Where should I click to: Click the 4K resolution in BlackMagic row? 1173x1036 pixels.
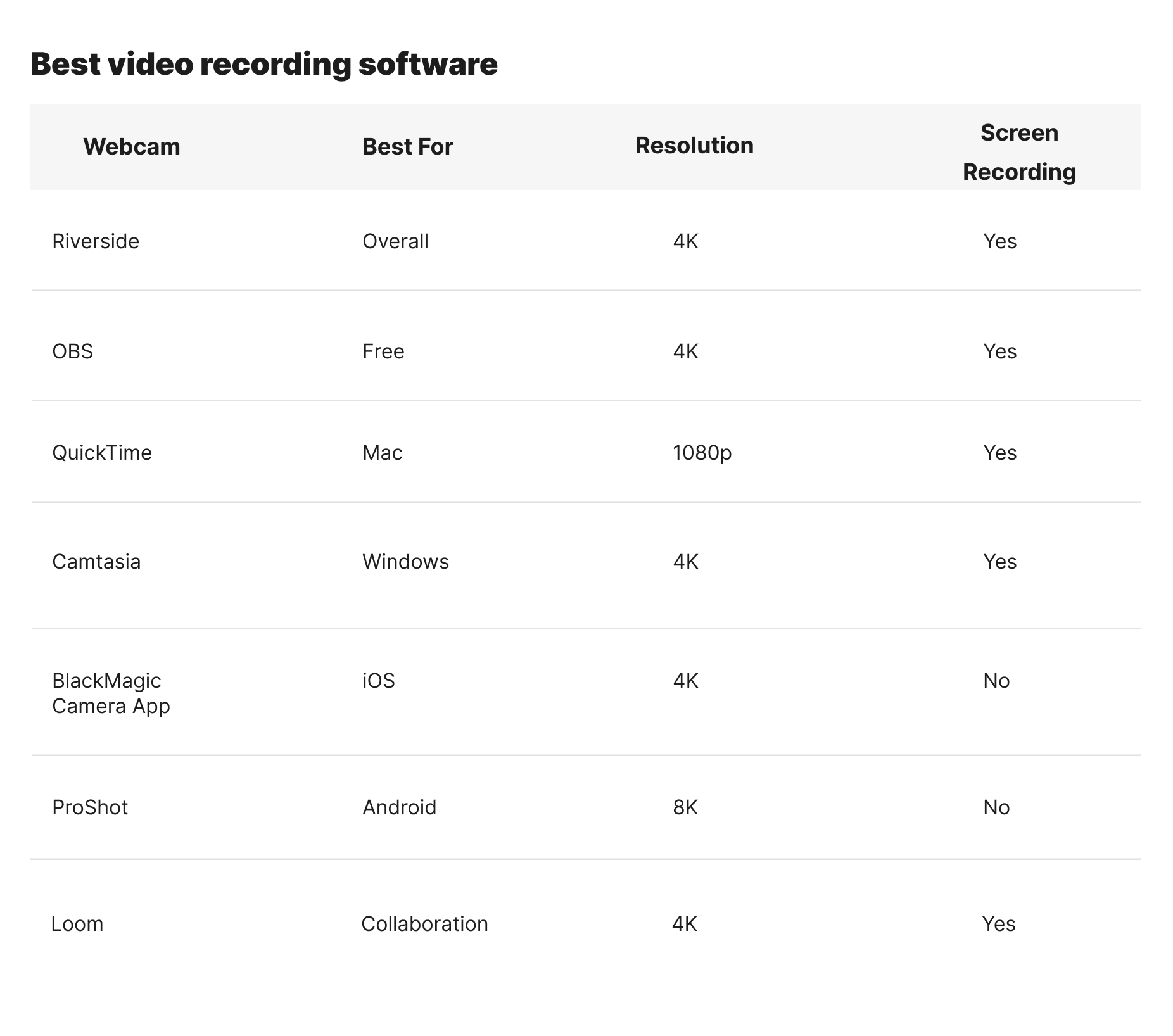(685, 681)
